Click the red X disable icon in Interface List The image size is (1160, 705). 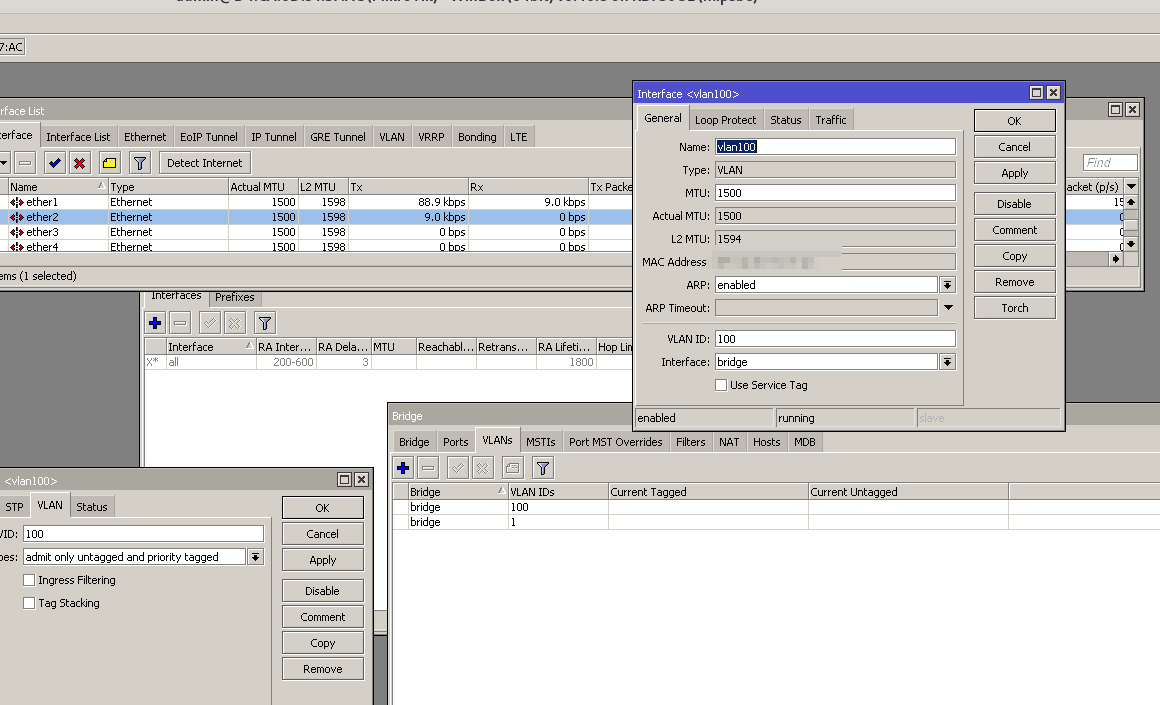[x=80, y=163]
